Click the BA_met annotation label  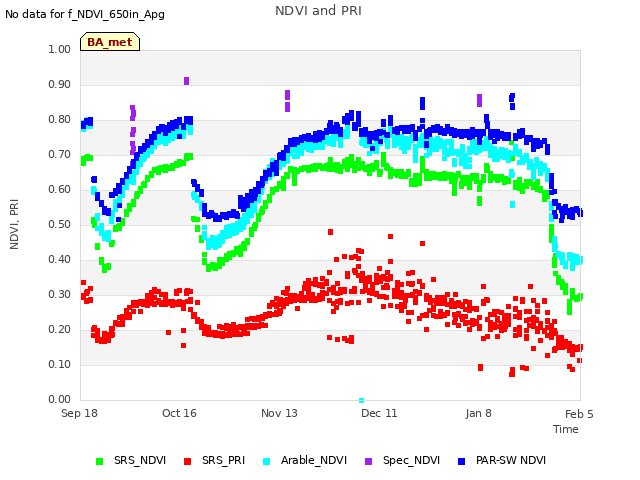pyautogui.click(x=110, y=42)
